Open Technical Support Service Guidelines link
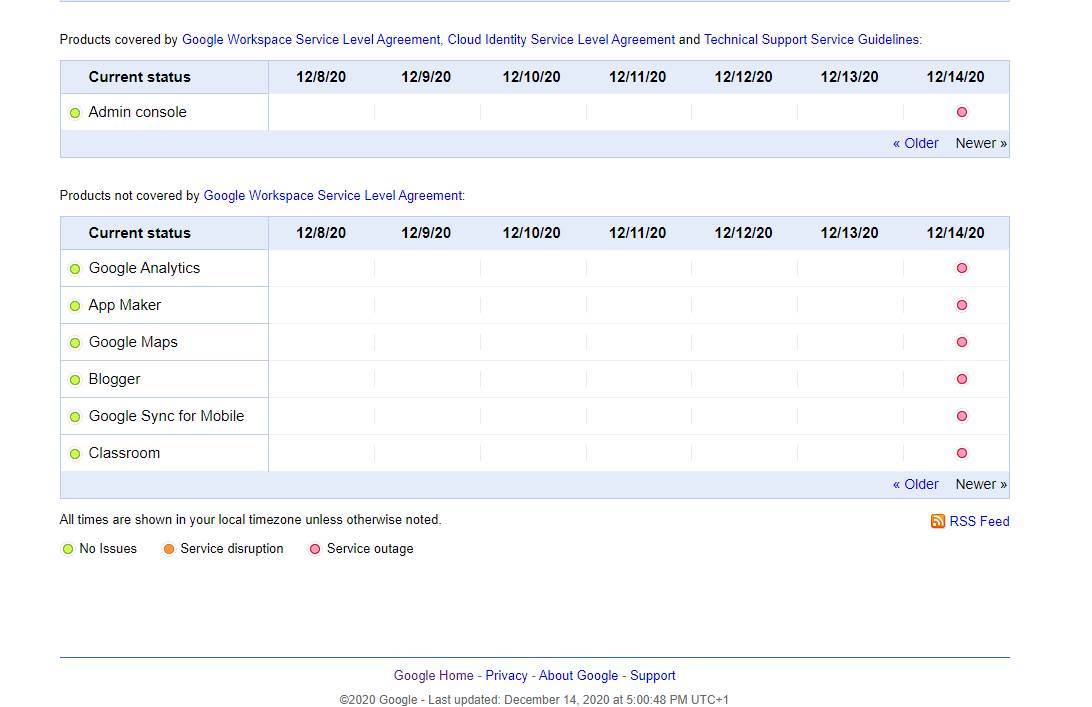Viewport: 1092px width, 707px height. (x=811, y=40)
